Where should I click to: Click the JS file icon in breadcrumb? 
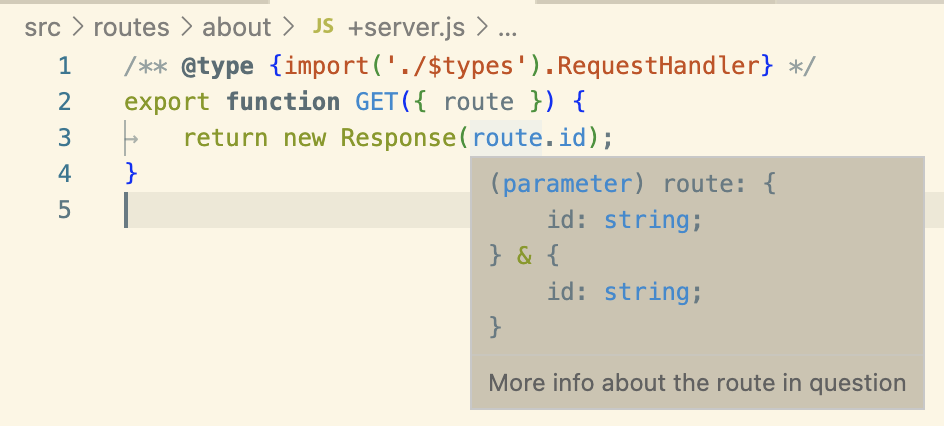[323, 26]
